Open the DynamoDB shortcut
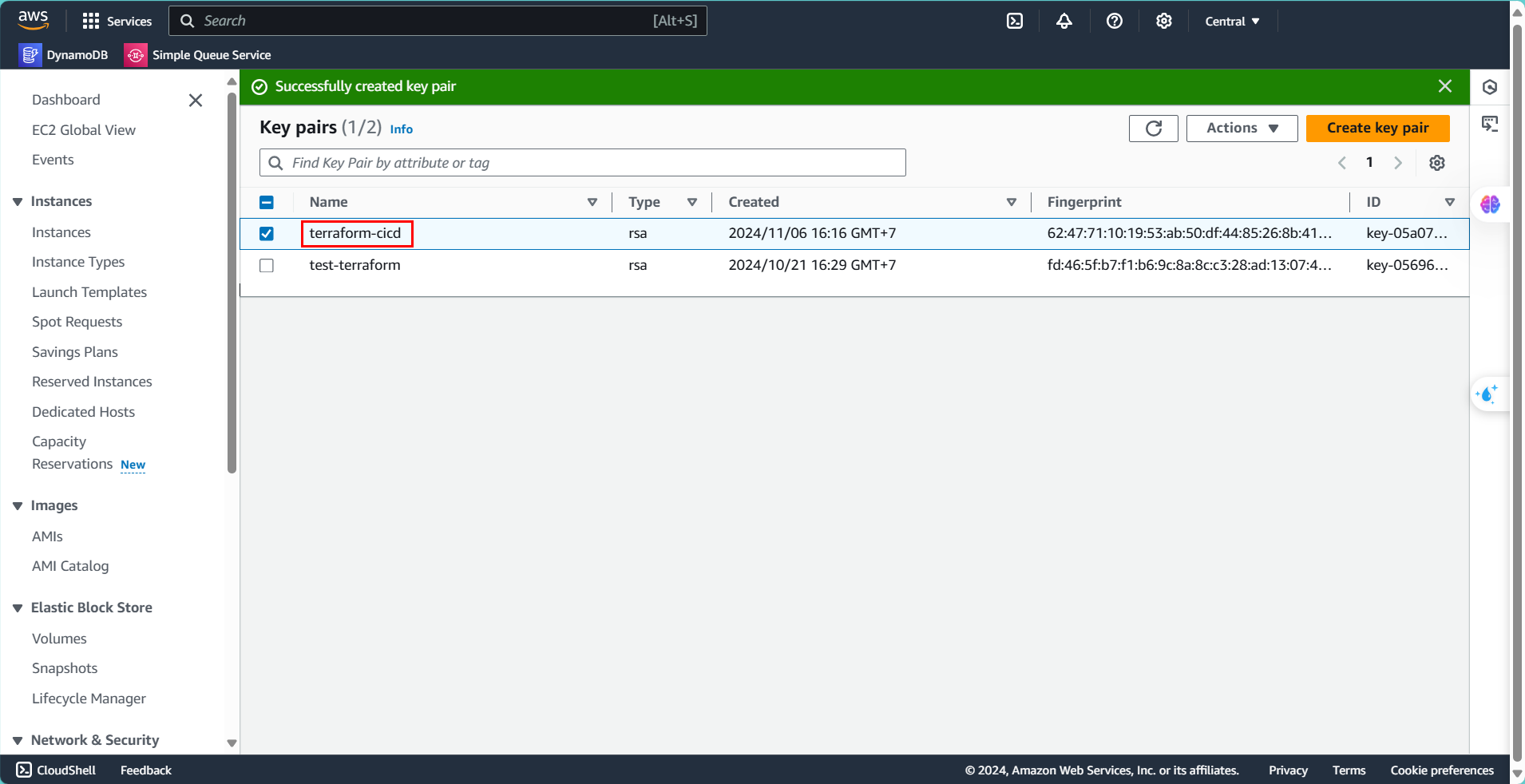This screenshot has width=1525, height=784. 64,55
